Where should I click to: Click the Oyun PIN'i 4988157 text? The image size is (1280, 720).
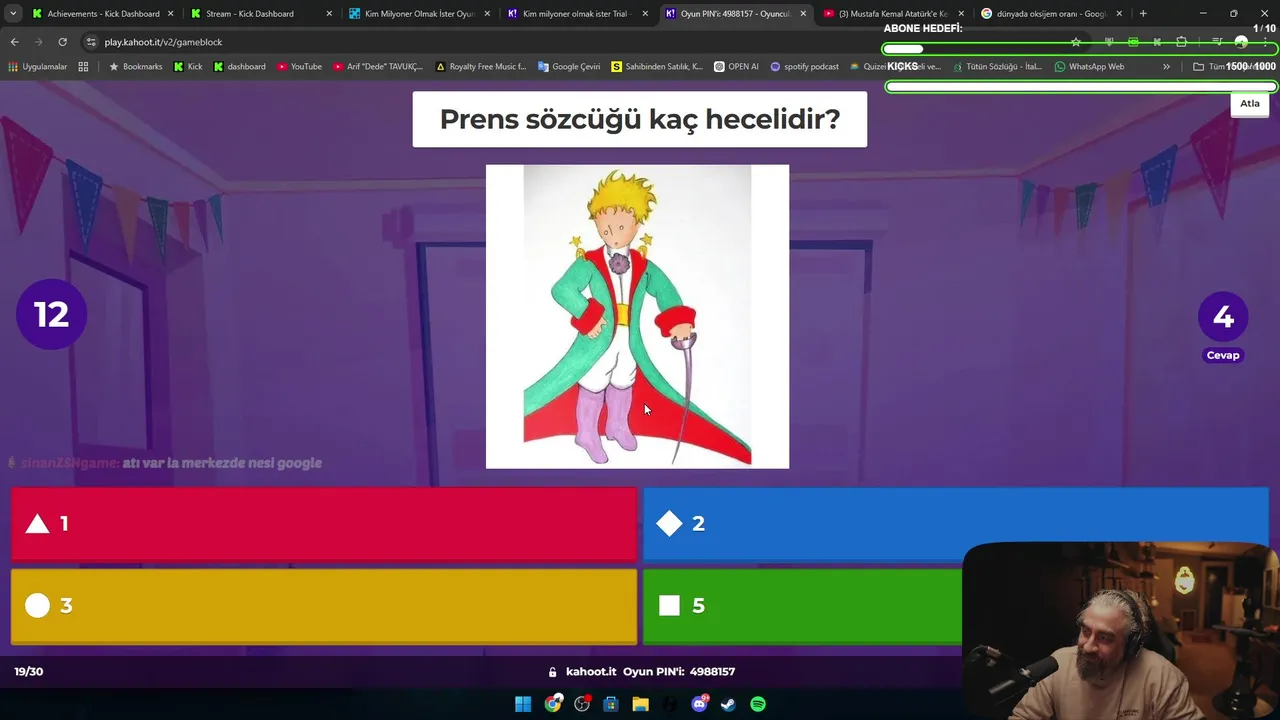click(x=679, y=672)
